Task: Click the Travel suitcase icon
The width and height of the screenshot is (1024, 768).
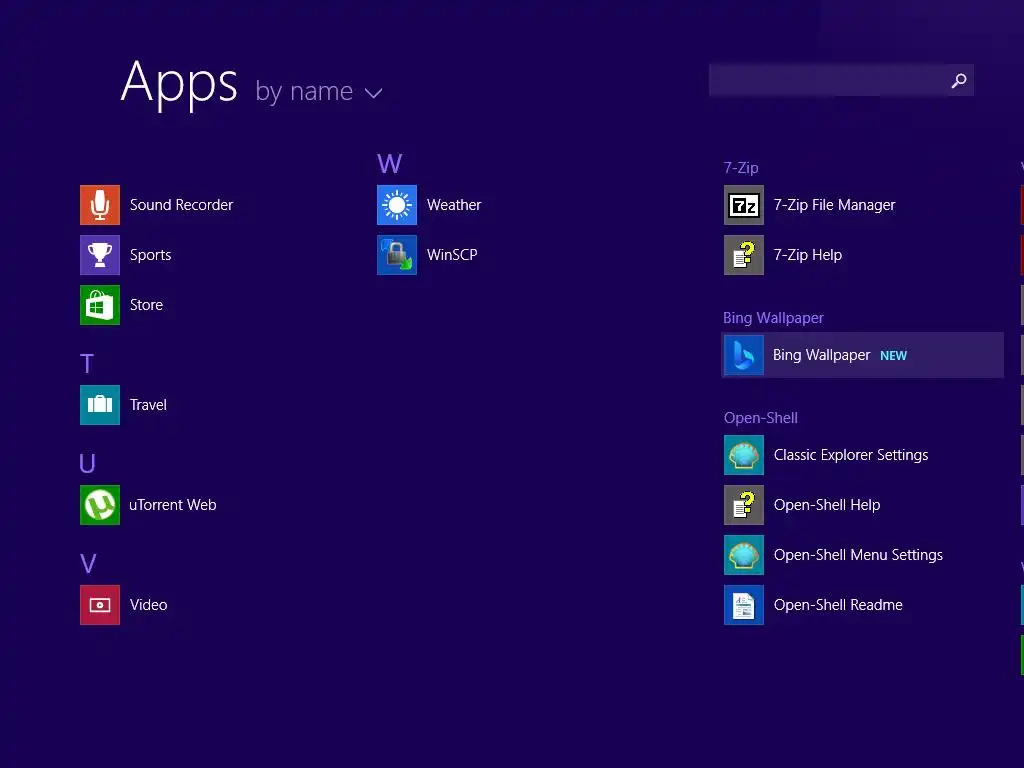Action: pyautogui.click(x=100, y=405)
